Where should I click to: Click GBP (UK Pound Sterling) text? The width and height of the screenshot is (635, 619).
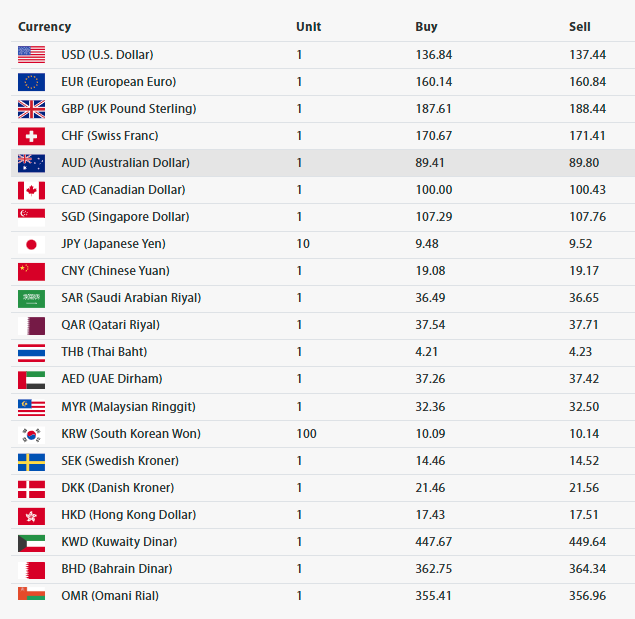[x=129, y=109]
